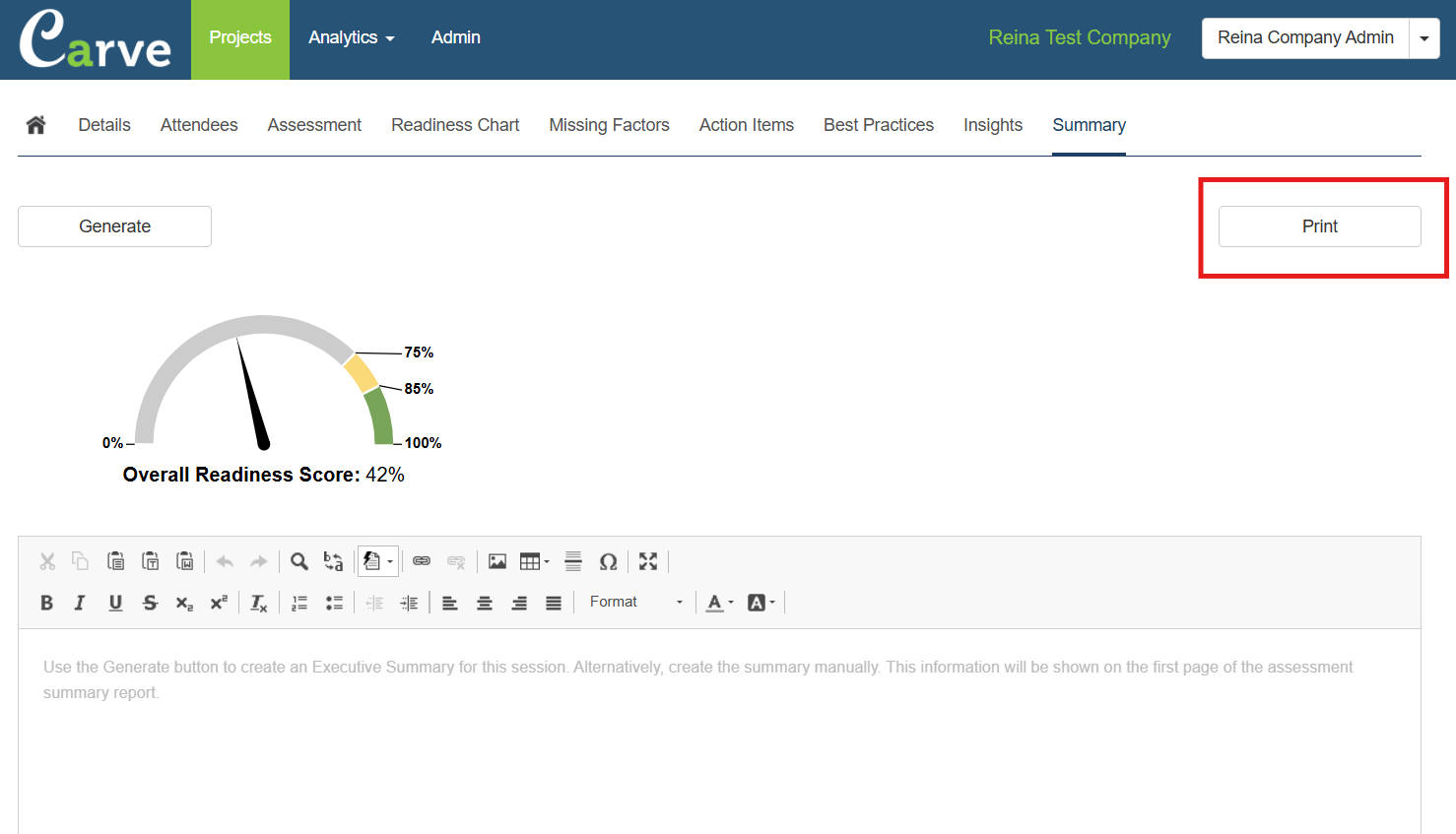Expand the Analytics menu
Viewport: 1456px width, 834px height.
coord(351,37)
